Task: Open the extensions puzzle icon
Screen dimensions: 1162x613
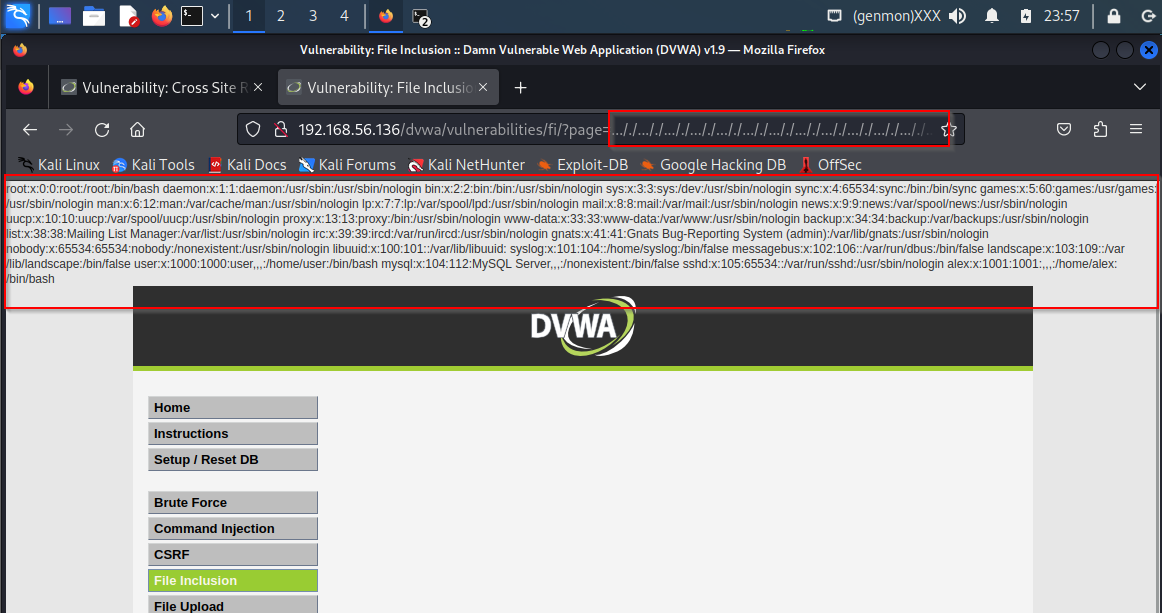Action: [1100, 130]
